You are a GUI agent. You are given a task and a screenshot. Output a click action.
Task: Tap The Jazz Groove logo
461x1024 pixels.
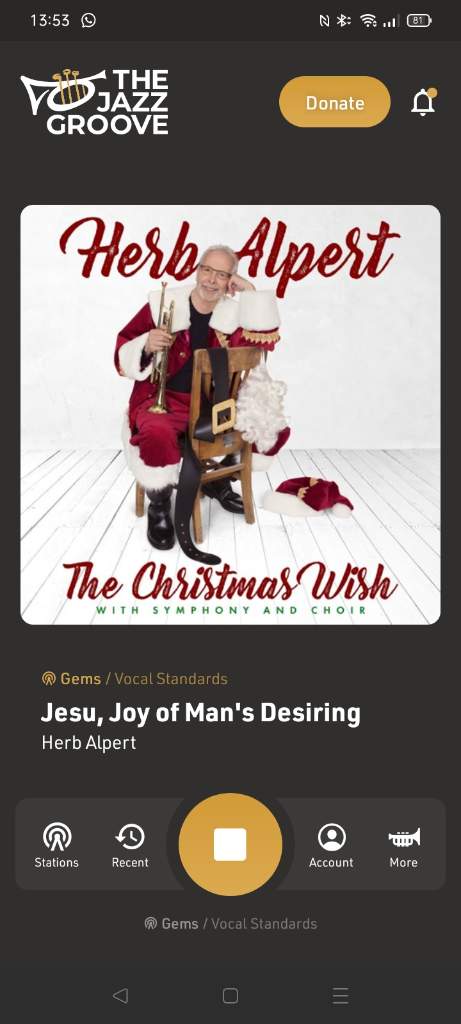[x=95, y=101]
